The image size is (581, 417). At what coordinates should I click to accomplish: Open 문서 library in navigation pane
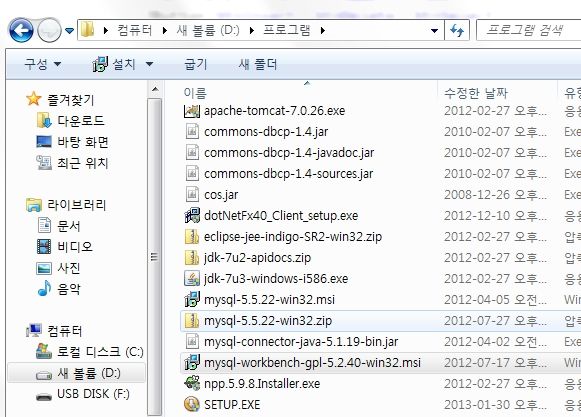pyautogui.click(x=69, y=226)
